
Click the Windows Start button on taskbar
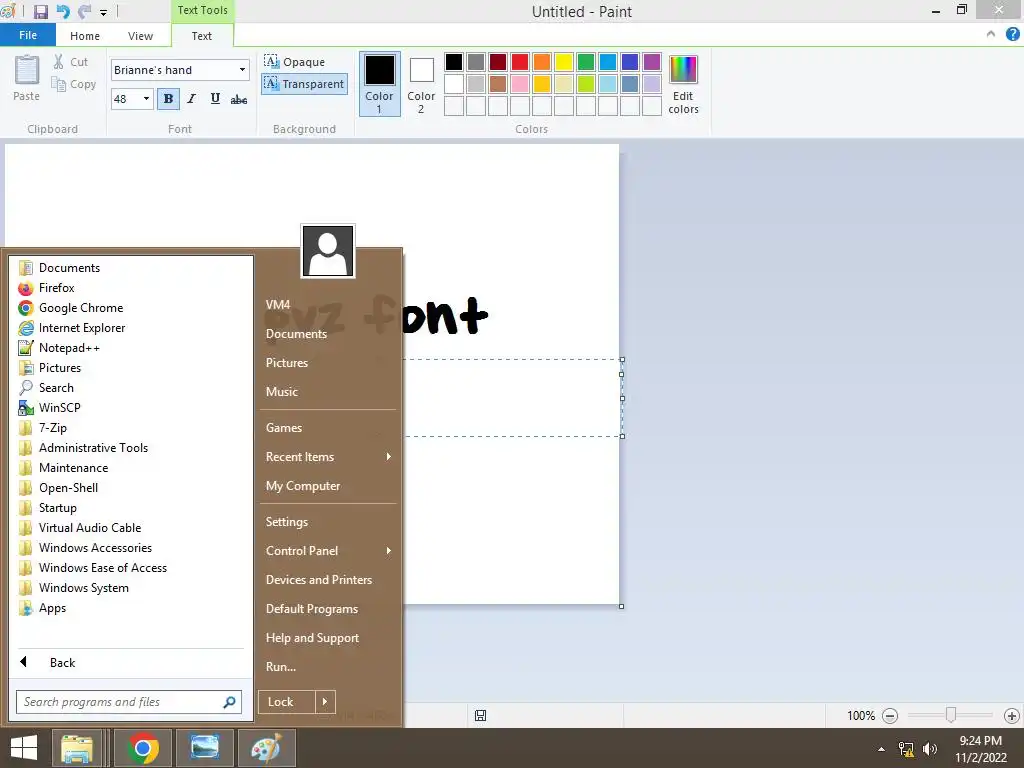[24, 748]
